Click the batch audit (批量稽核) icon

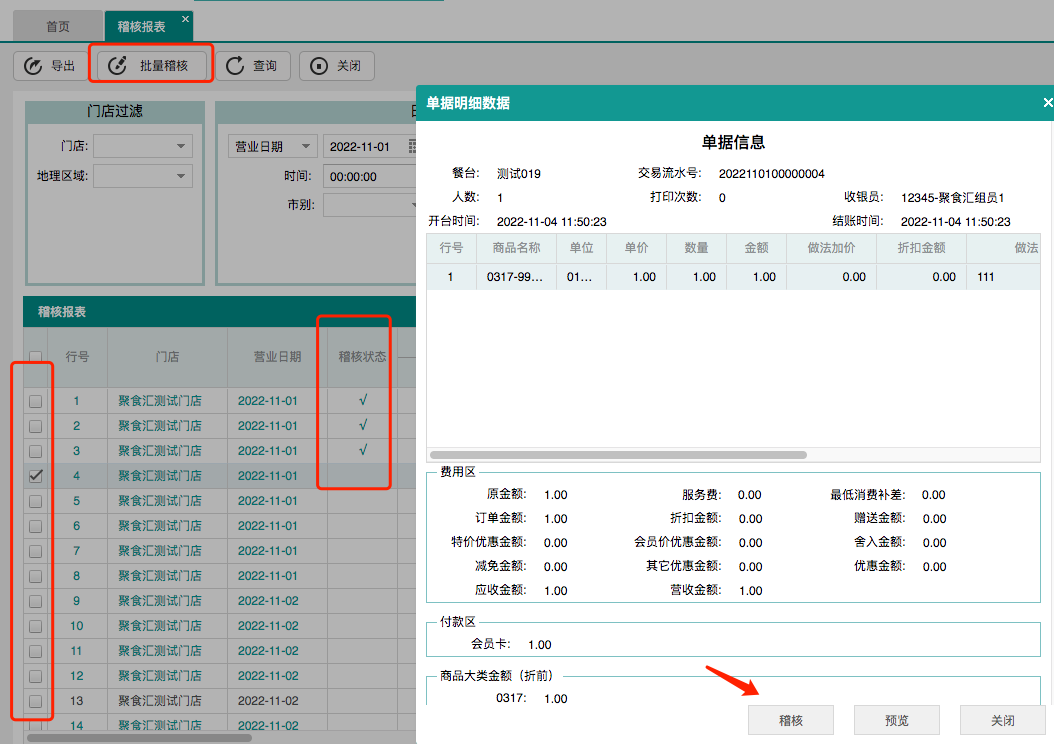pos(117,66)
